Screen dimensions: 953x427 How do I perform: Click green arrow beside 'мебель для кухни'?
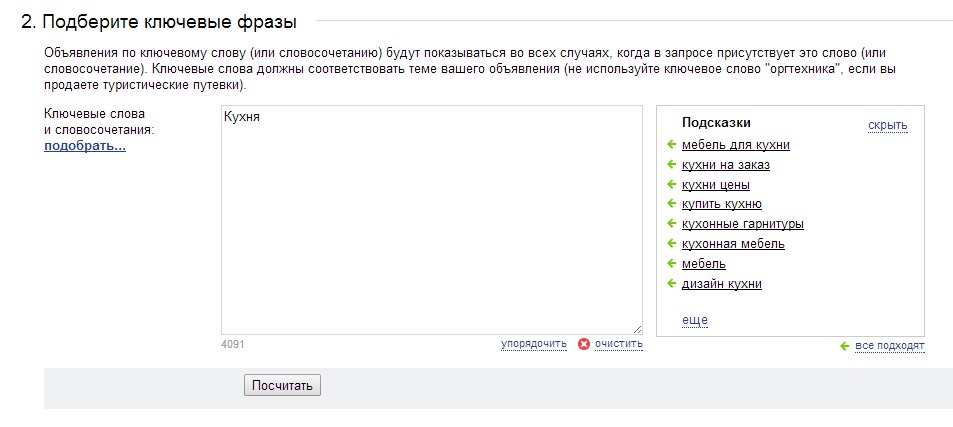coord(672,145)
